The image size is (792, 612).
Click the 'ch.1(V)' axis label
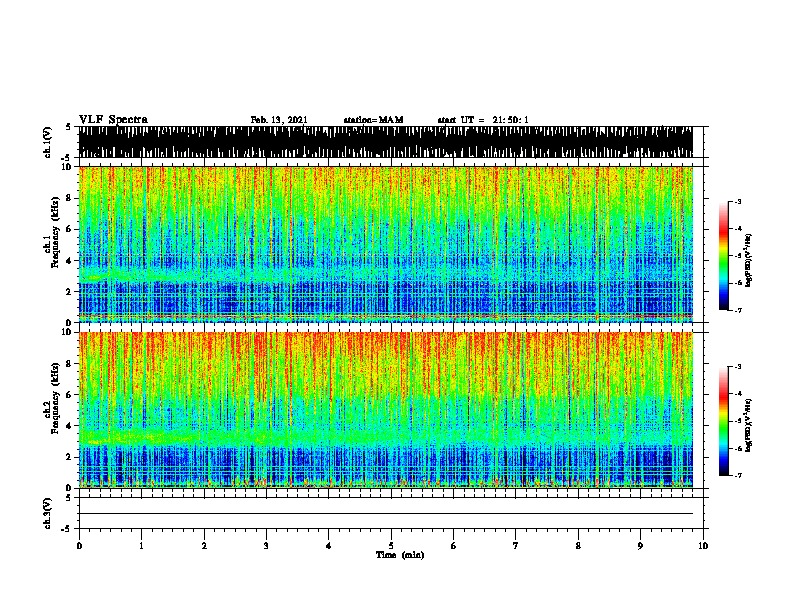click(x=48, y=142)
